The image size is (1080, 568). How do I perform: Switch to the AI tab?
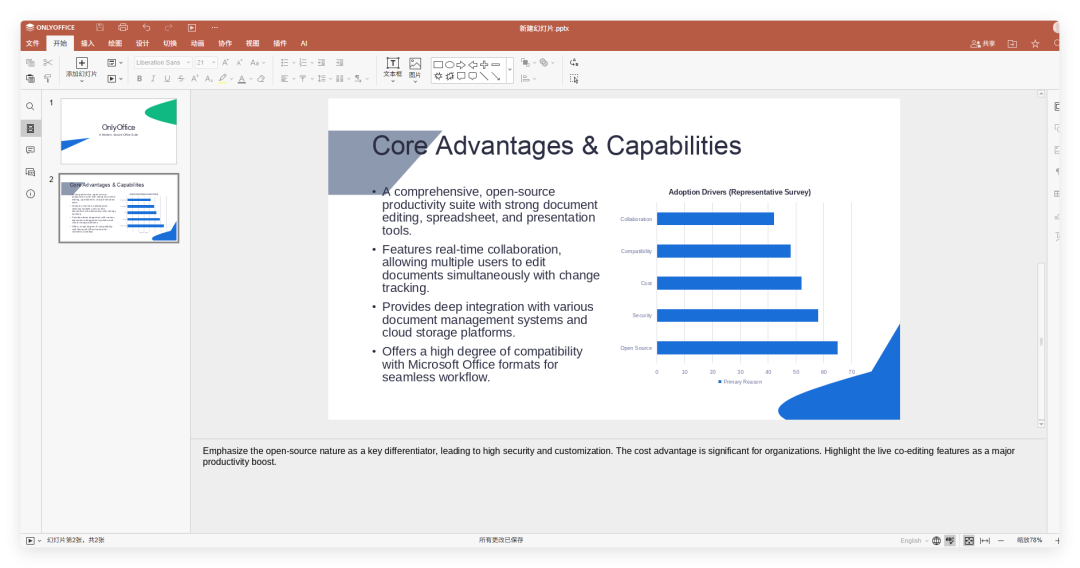(304, 43)
